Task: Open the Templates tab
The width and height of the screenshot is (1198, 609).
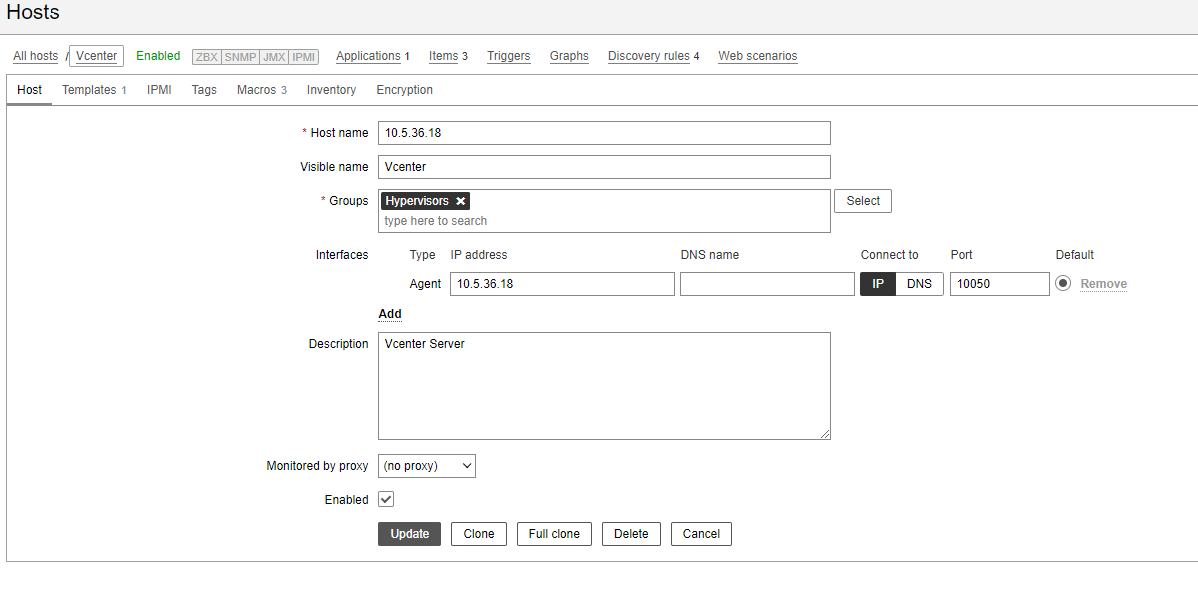Action: click(x=93, y=90)
